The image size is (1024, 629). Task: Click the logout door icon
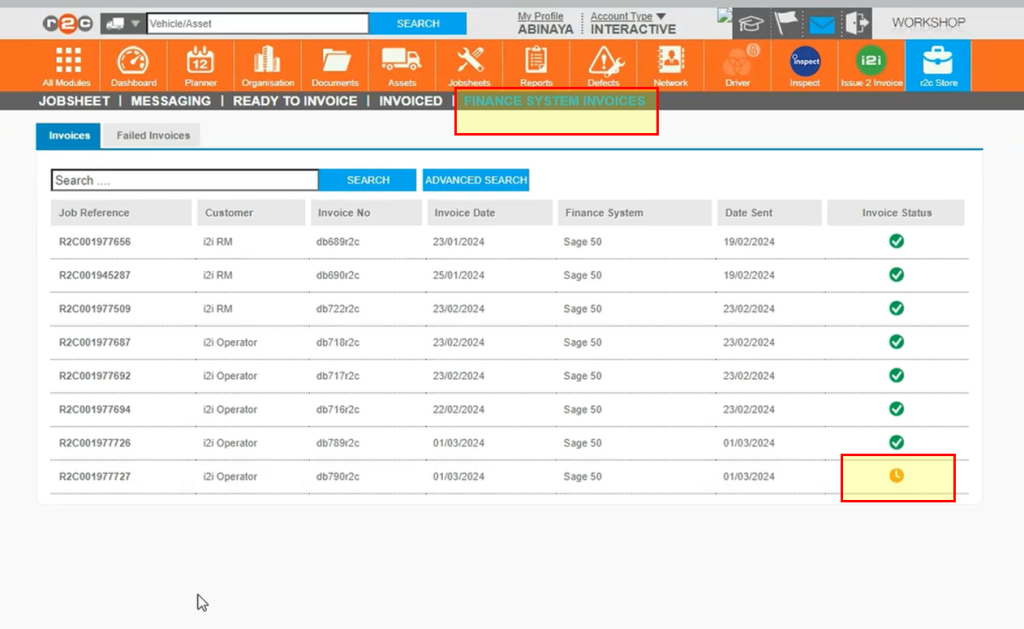click(x=855, y=22)
